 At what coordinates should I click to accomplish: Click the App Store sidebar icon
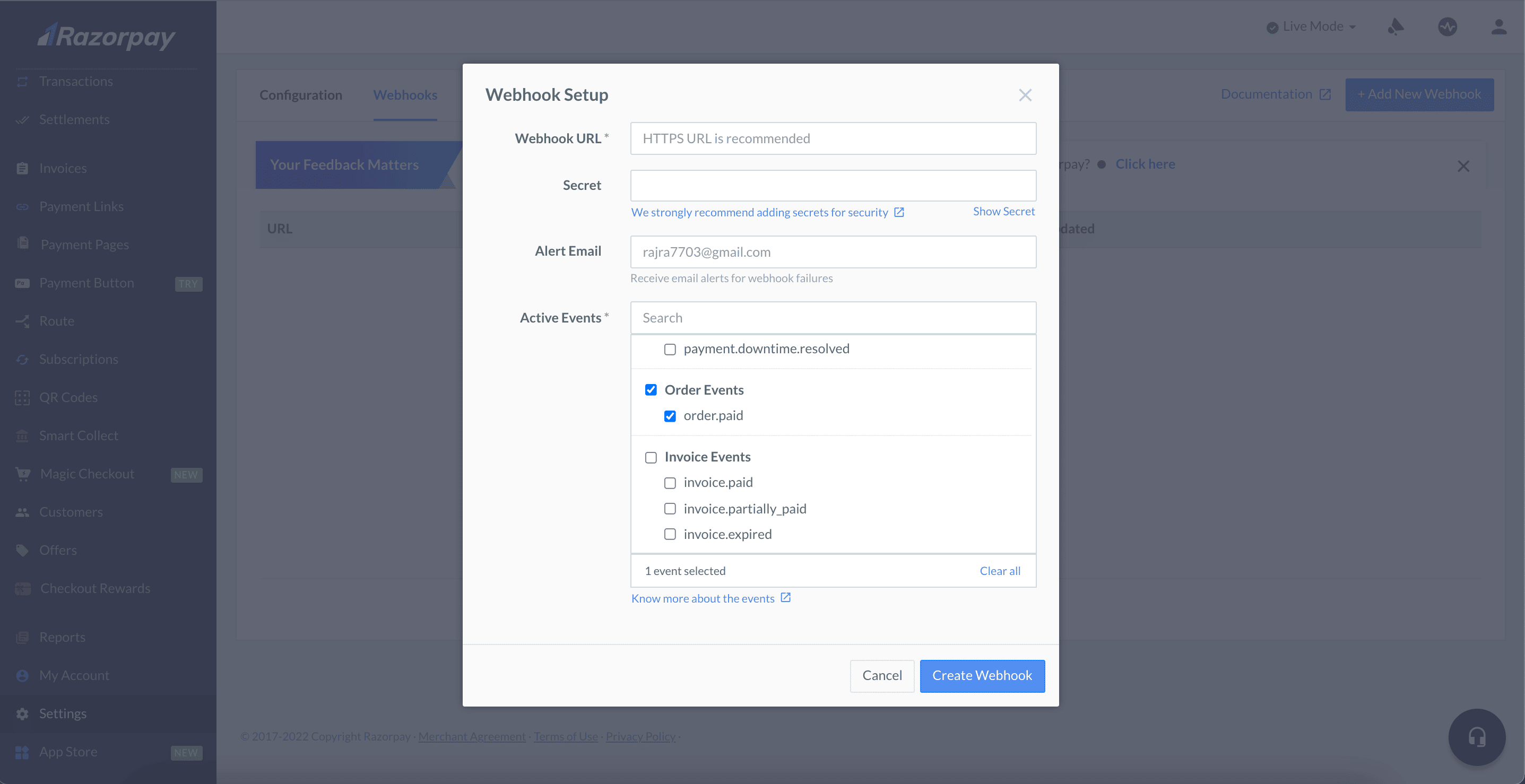[22, 752]
